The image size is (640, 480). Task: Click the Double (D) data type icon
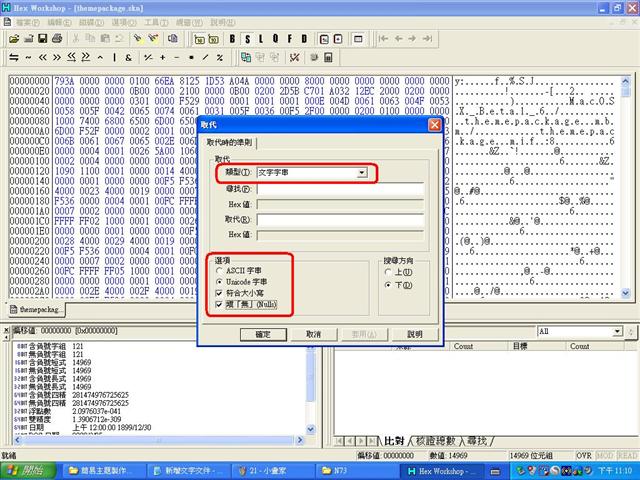[304, 39]
